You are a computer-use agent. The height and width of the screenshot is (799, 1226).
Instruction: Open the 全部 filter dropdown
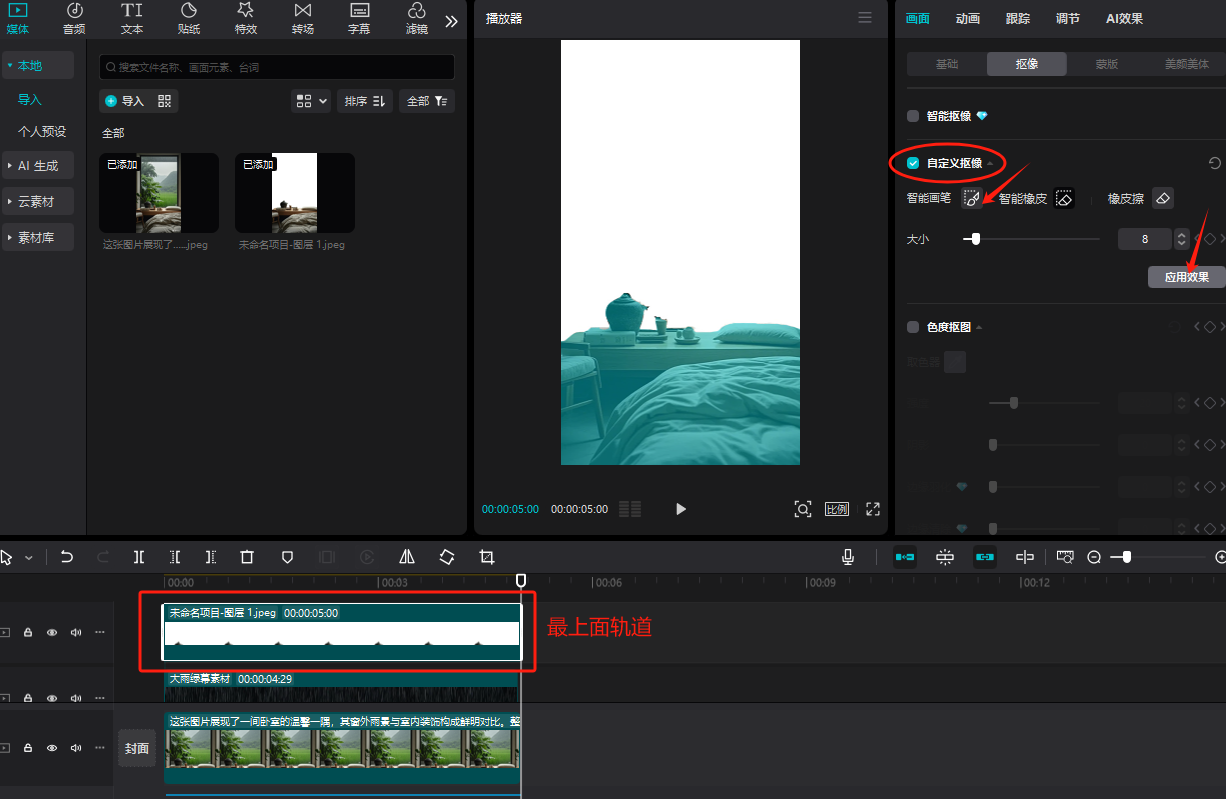(427, 101)
